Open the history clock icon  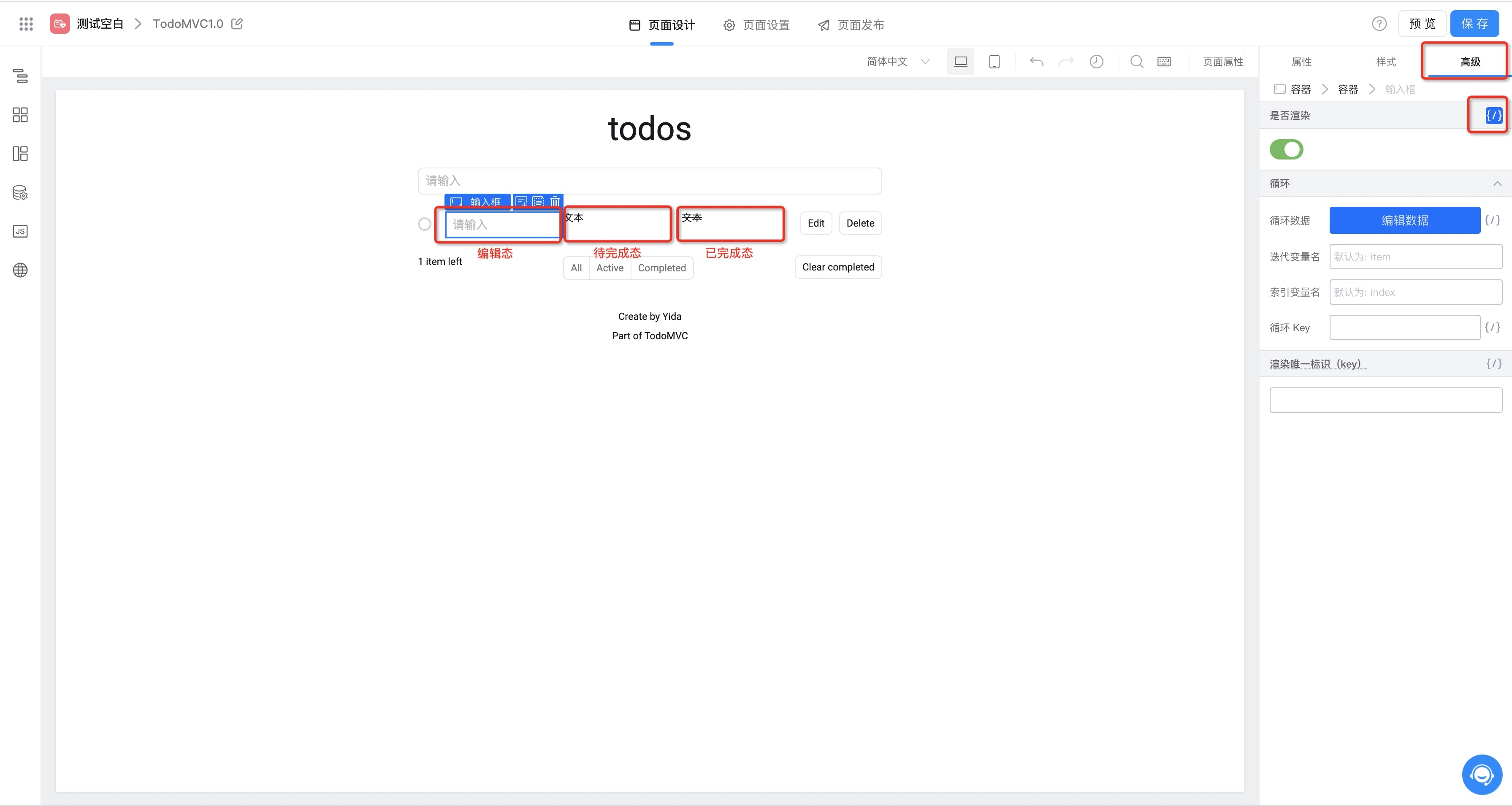[1096, 62]
